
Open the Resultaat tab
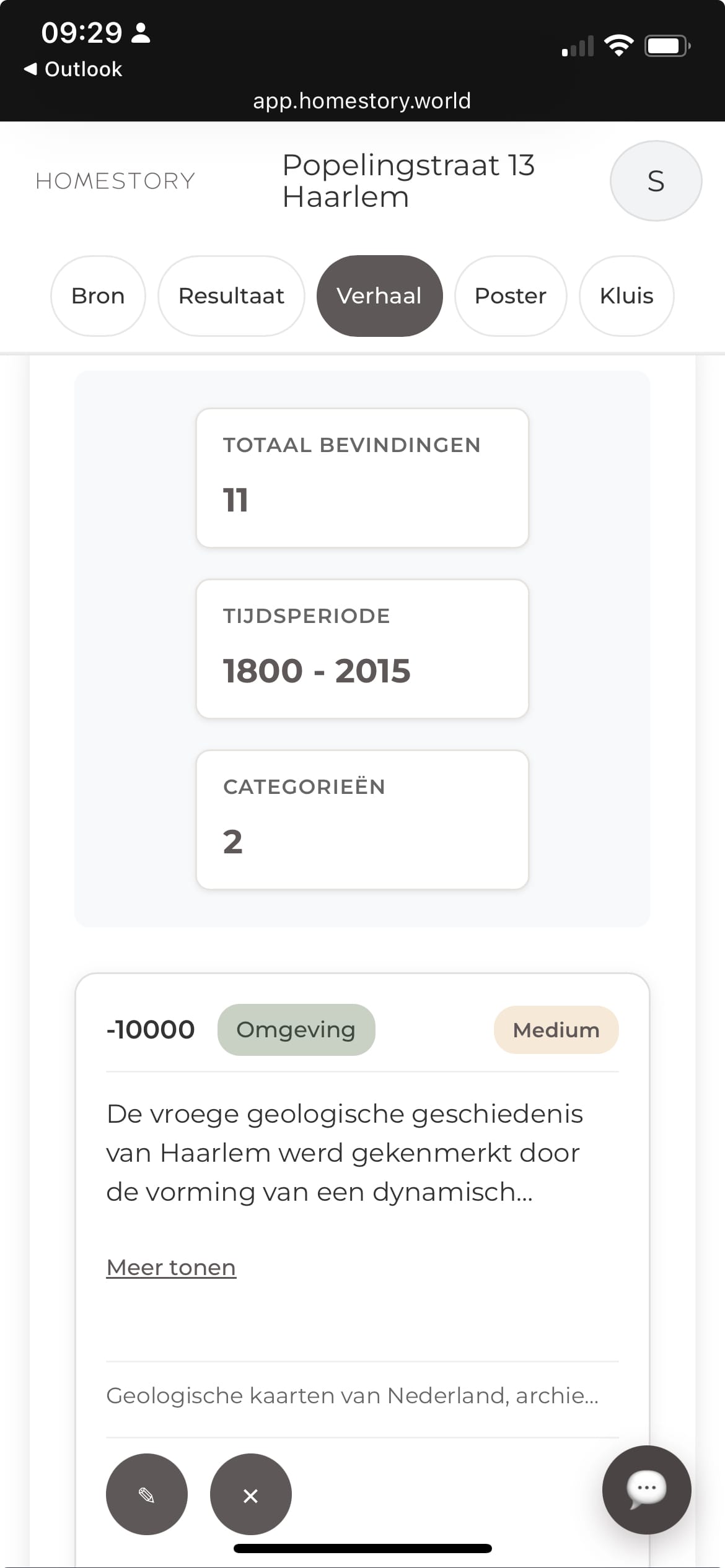click(x=231, y=296)
